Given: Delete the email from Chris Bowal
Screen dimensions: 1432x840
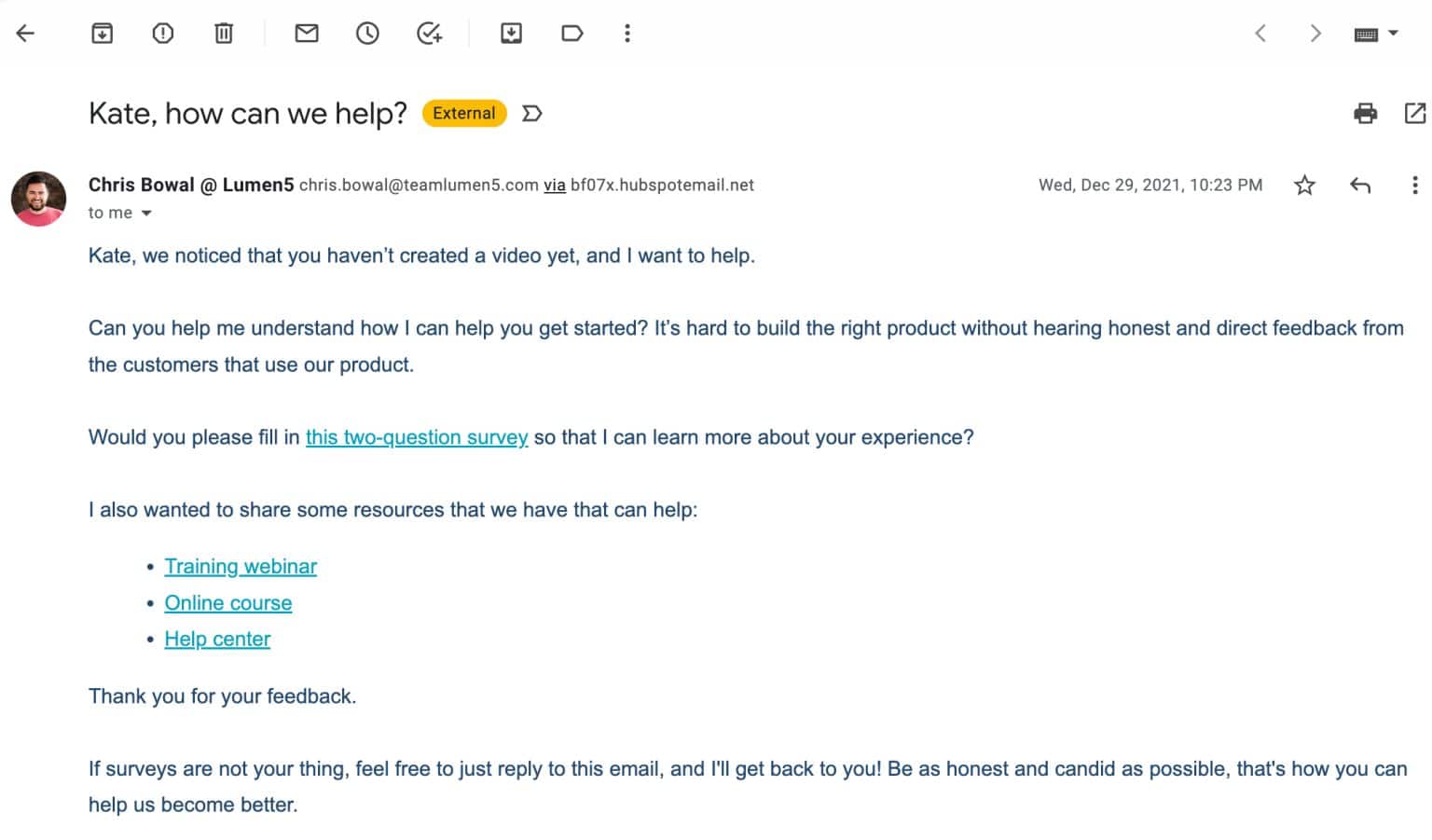Looking at the screenshot, I should pos(224,33).
